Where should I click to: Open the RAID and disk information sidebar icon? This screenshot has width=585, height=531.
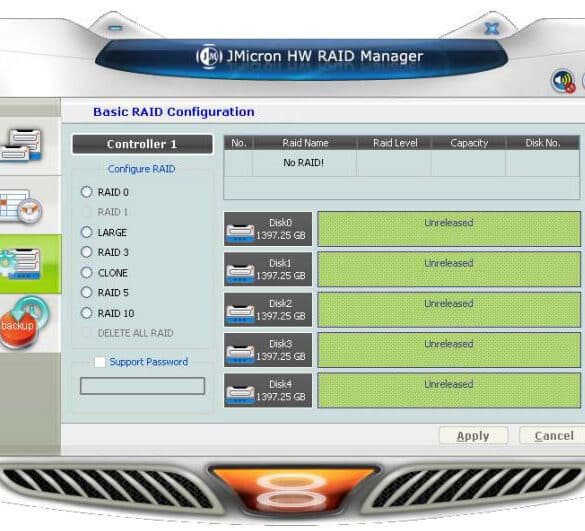pos(21,145)
